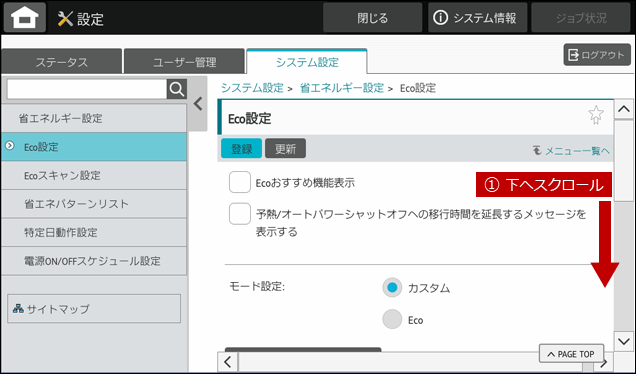The width and height of the screenshot is (636, 374).
Task: Select Eco設定 in sidebar
Action: pyautogui.click(x=94, y=147)
